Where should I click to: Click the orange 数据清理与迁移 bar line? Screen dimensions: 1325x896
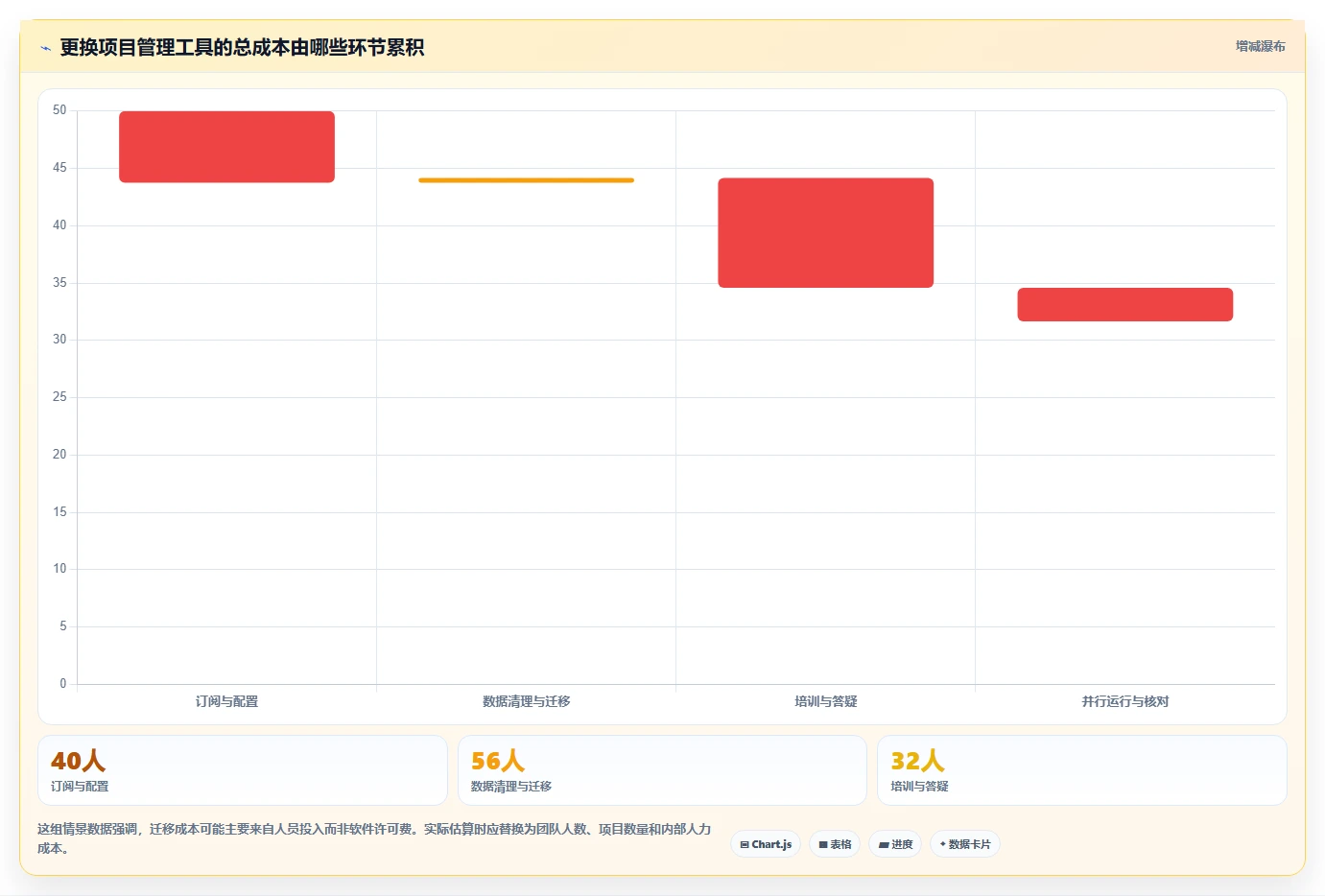click(526, 180)
